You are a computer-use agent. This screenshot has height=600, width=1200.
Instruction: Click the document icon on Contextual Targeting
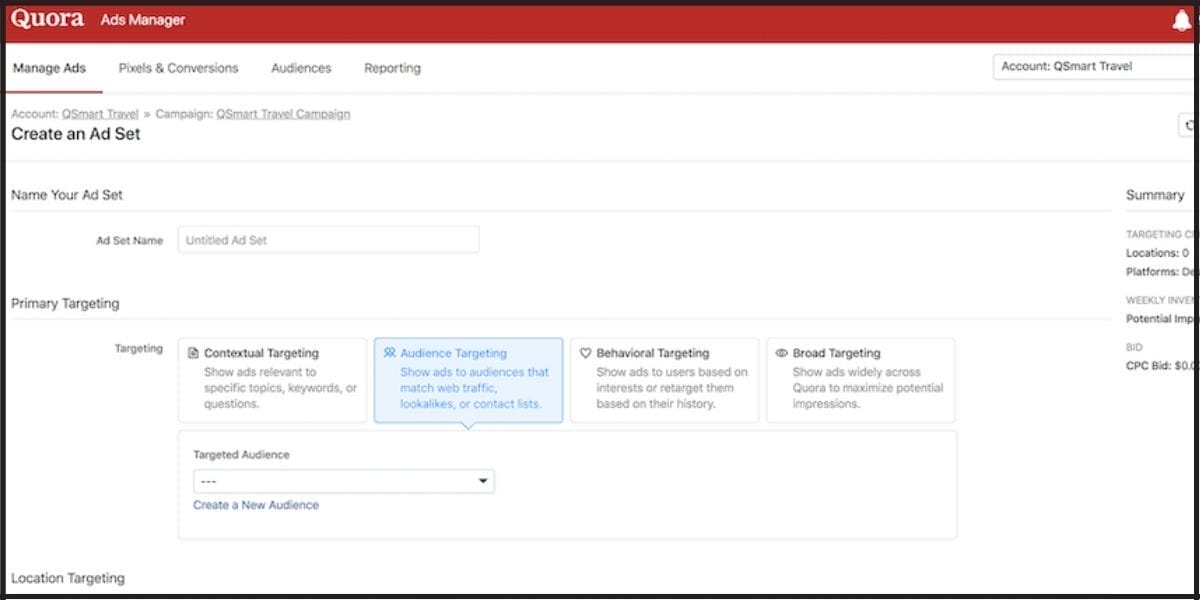click(192, 351)
